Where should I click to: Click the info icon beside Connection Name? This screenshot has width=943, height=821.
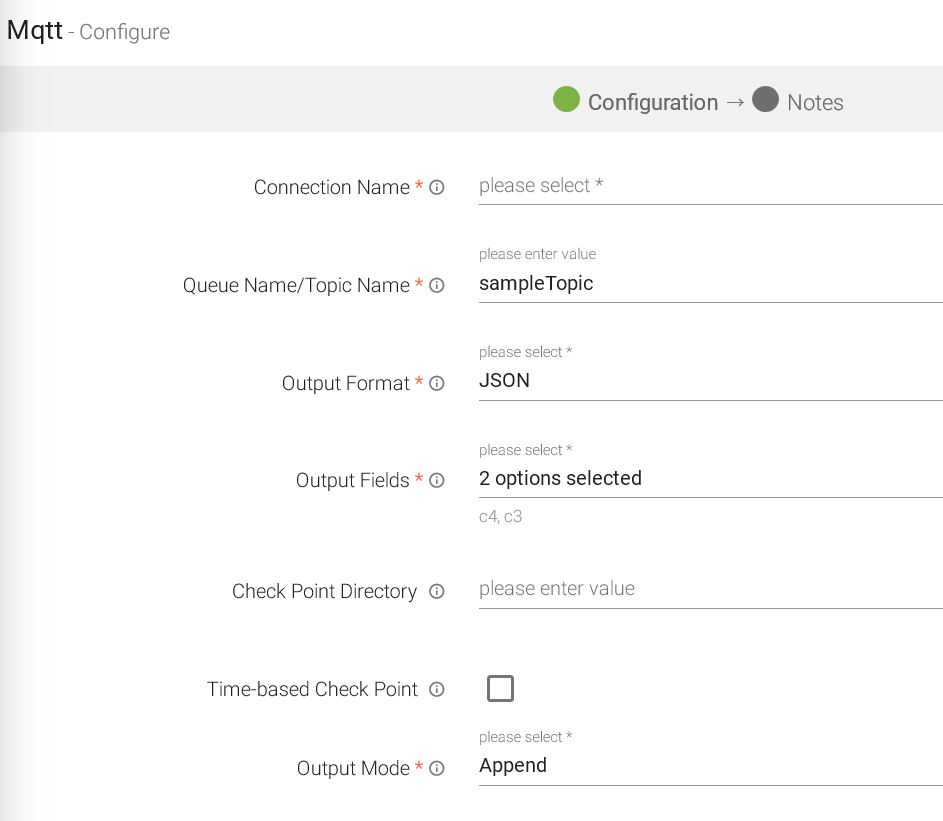click(x=437, y=188)
